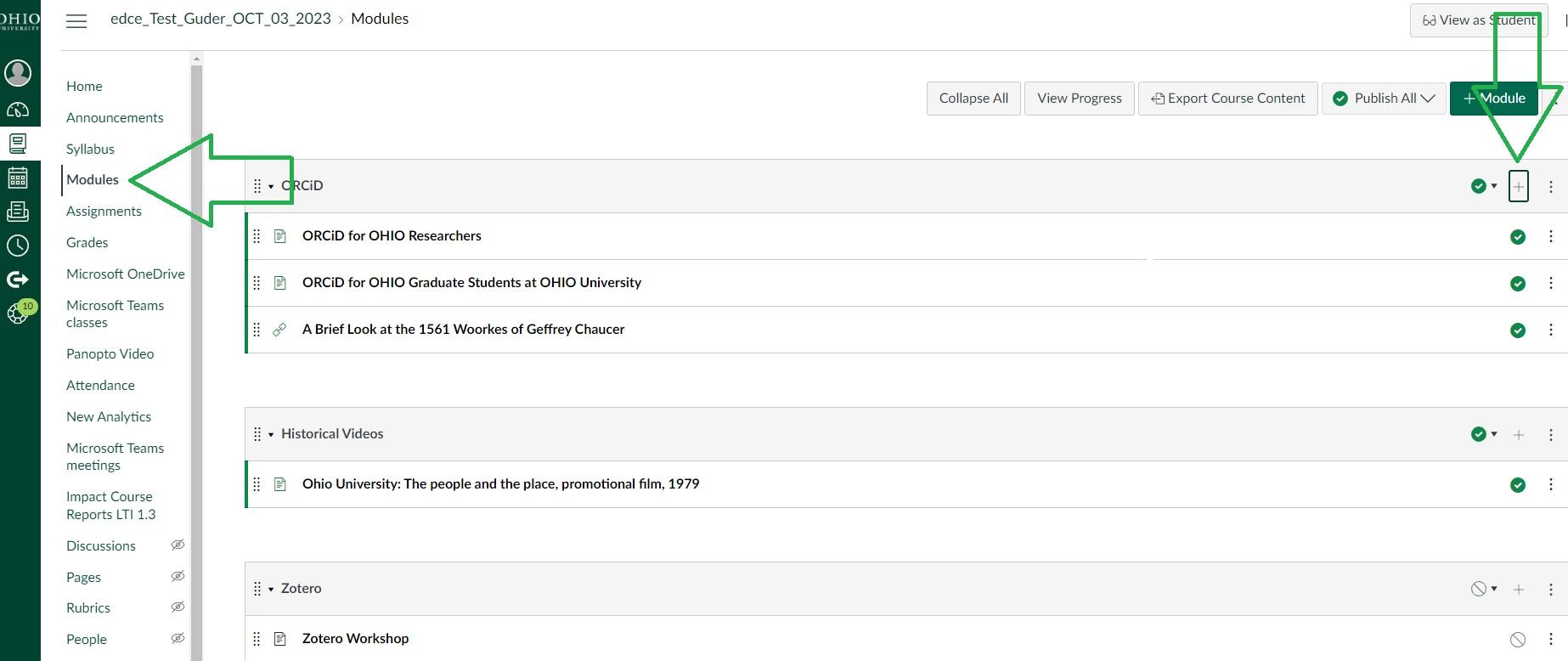
Task: Open Zotero module options kebab menu
Action: pyautogui.click(x=1551, y=589)
